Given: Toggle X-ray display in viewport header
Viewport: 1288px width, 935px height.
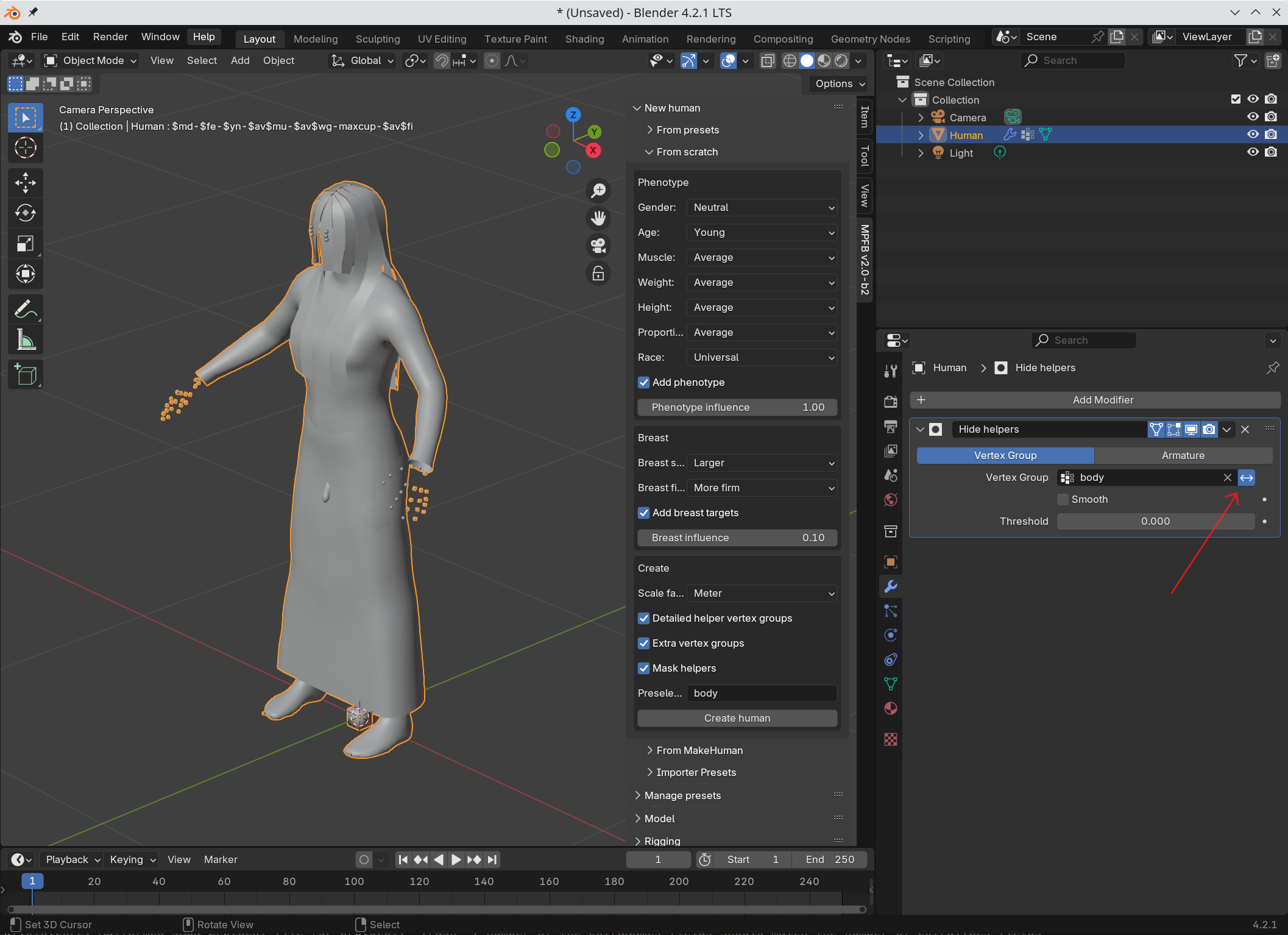Looking at the screenshot, I should 768,60.
